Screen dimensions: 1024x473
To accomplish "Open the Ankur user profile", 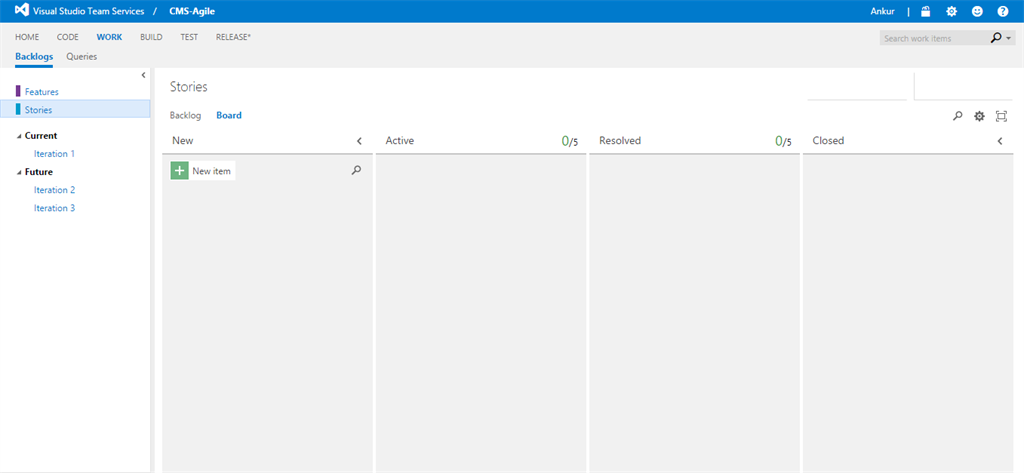I will click(x=883, y=11).
